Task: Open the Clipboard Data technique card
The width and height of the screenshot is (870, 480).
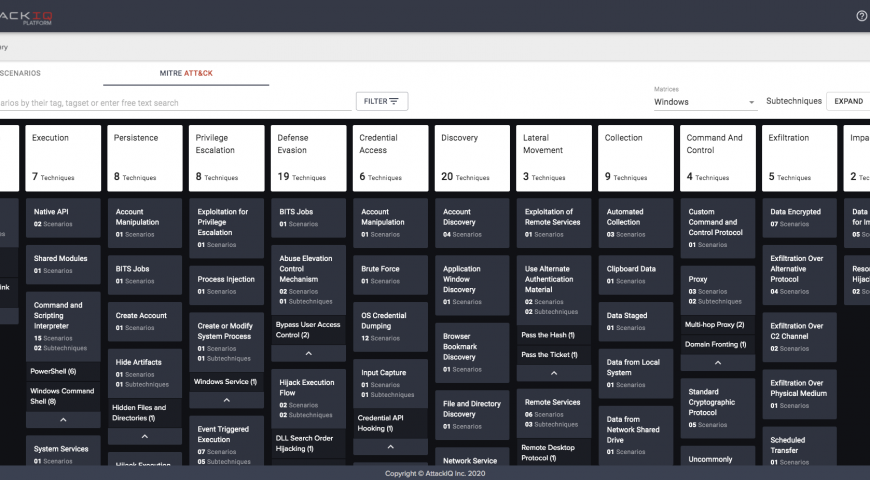Action: pos(636,275)
